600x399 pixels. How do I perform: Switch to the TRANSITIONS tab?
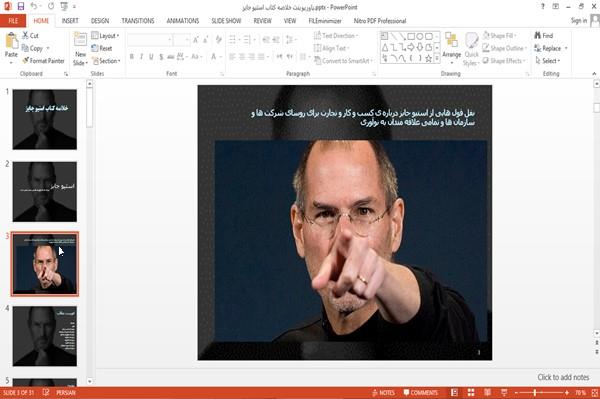click(x=138, y=21)
